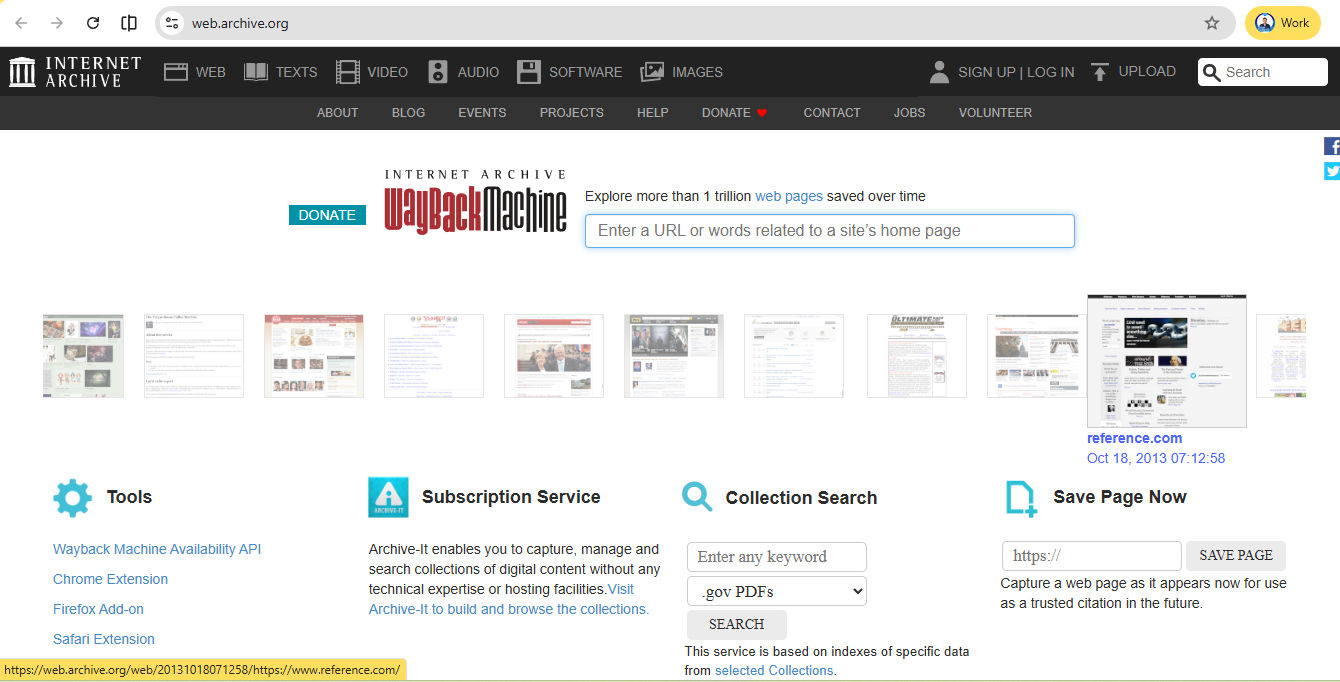Expand the .gov PDFs collection dropdown
1340x682 pixels.
click(x=776, y=591)
